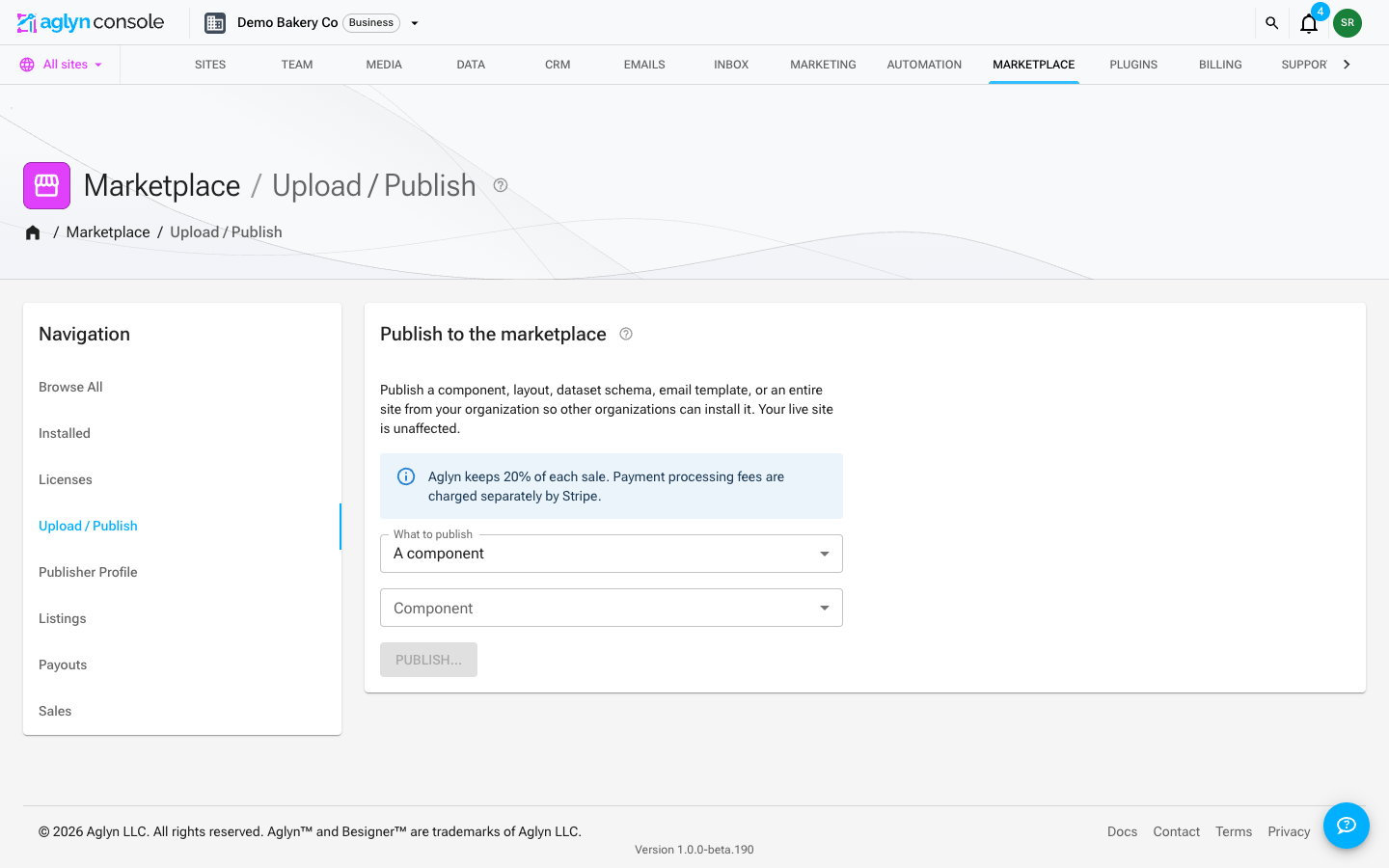The image size is (1389, 868).
Task: Open the SR user avatar menu
Action: pos(1348,23)
